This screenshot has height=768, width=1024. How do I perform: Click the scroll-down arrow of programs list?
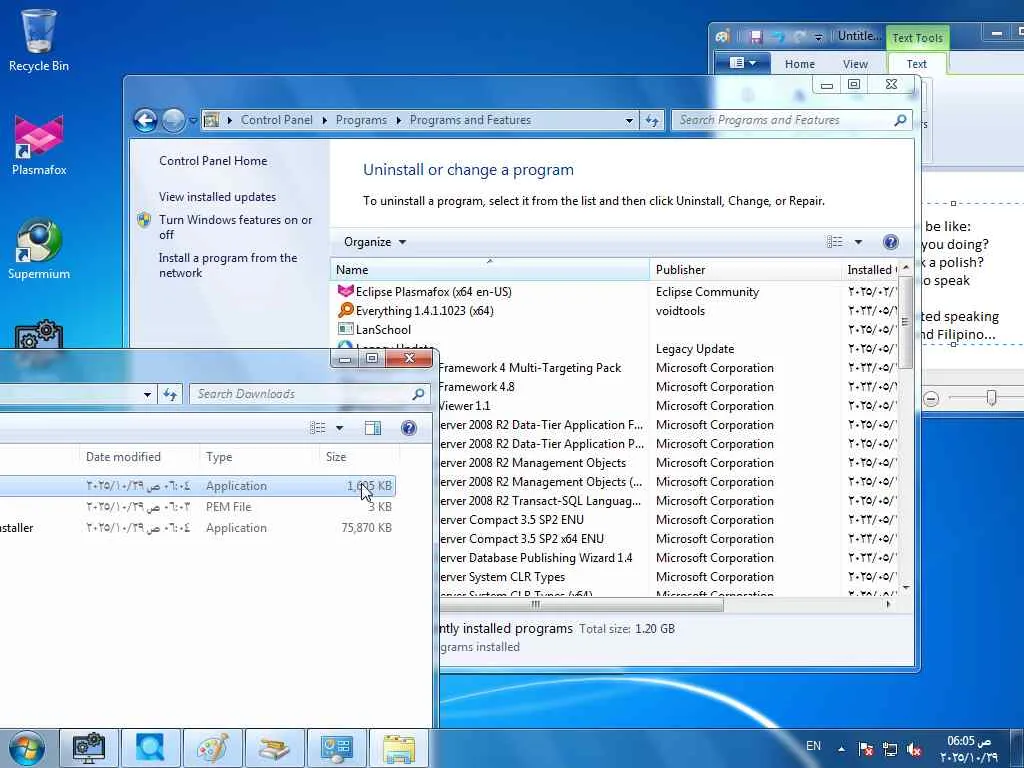[x=905, y=588]
